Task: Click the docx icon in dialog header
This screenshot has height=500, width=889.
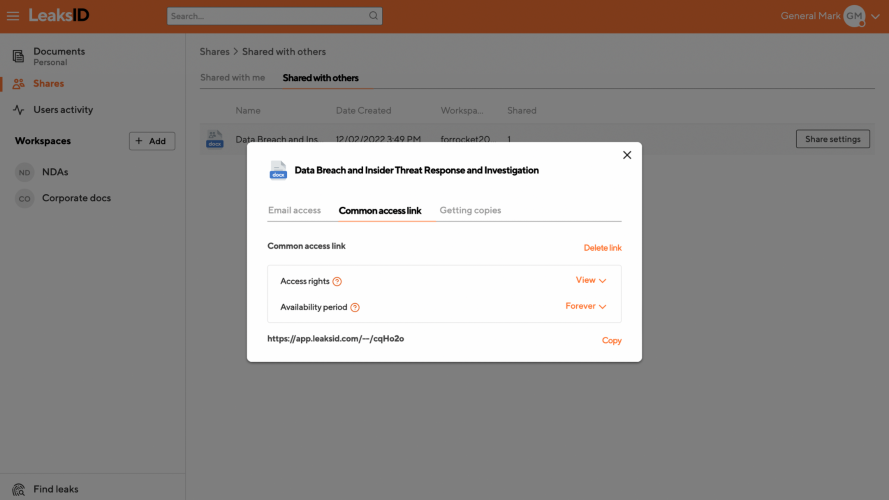Action: coord(278,170)
